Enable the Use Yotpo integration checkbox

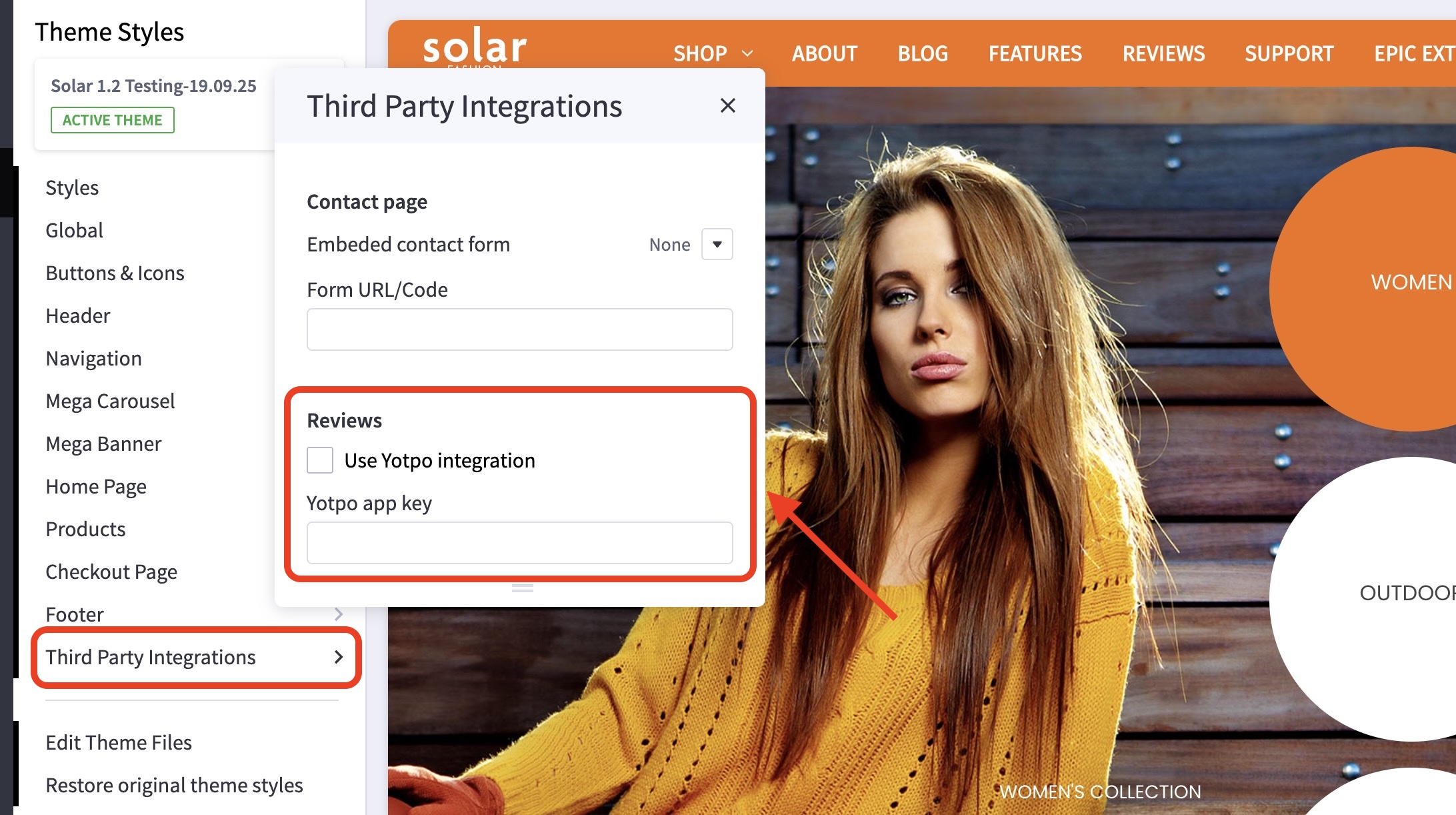320,460
